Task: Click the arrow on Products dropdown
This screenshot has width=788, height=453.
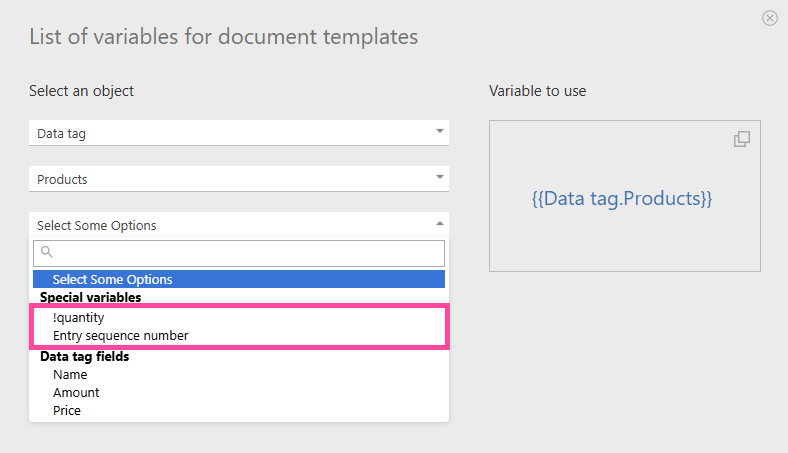Action: tap(439, 178)
